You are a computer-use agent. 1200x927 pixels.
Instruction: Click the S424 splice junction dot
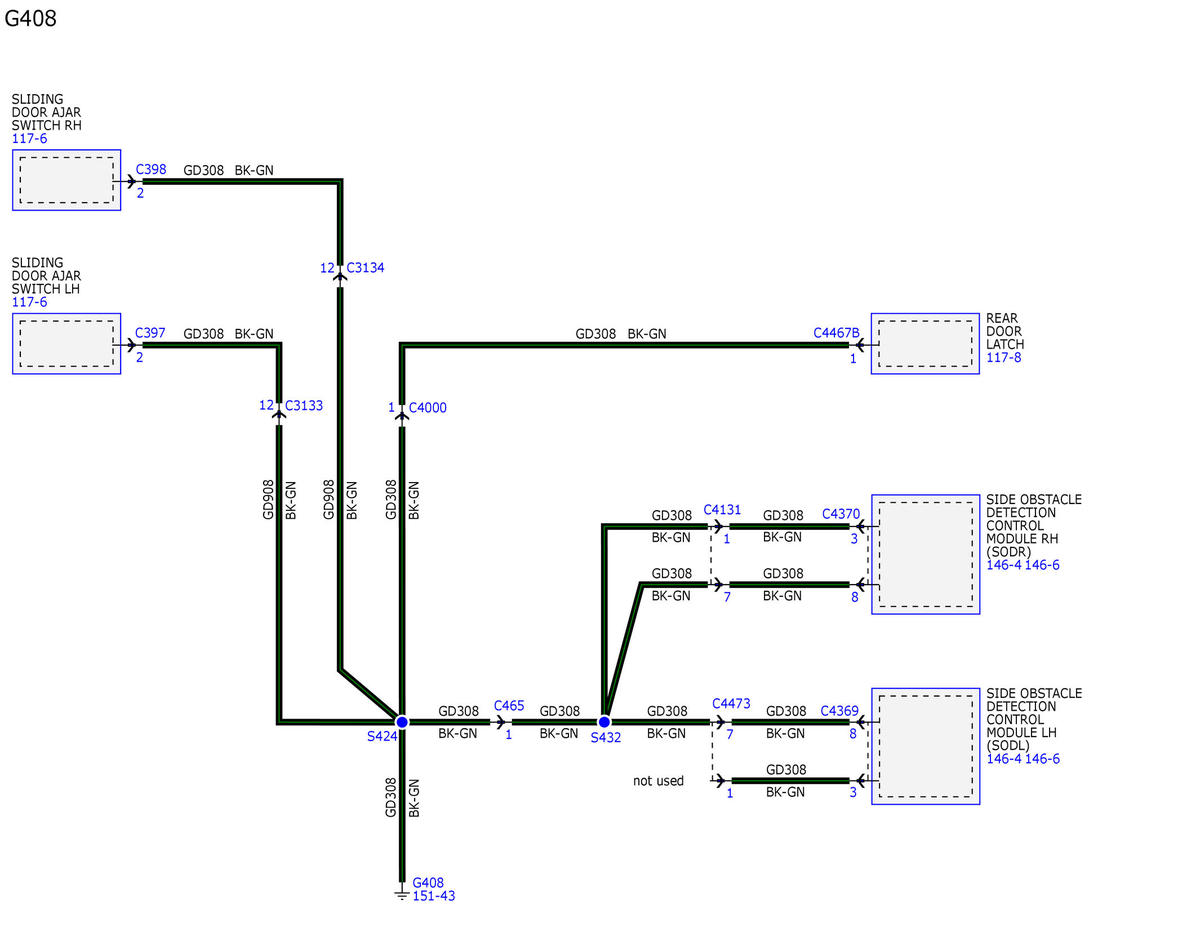(x=402, y=721)
